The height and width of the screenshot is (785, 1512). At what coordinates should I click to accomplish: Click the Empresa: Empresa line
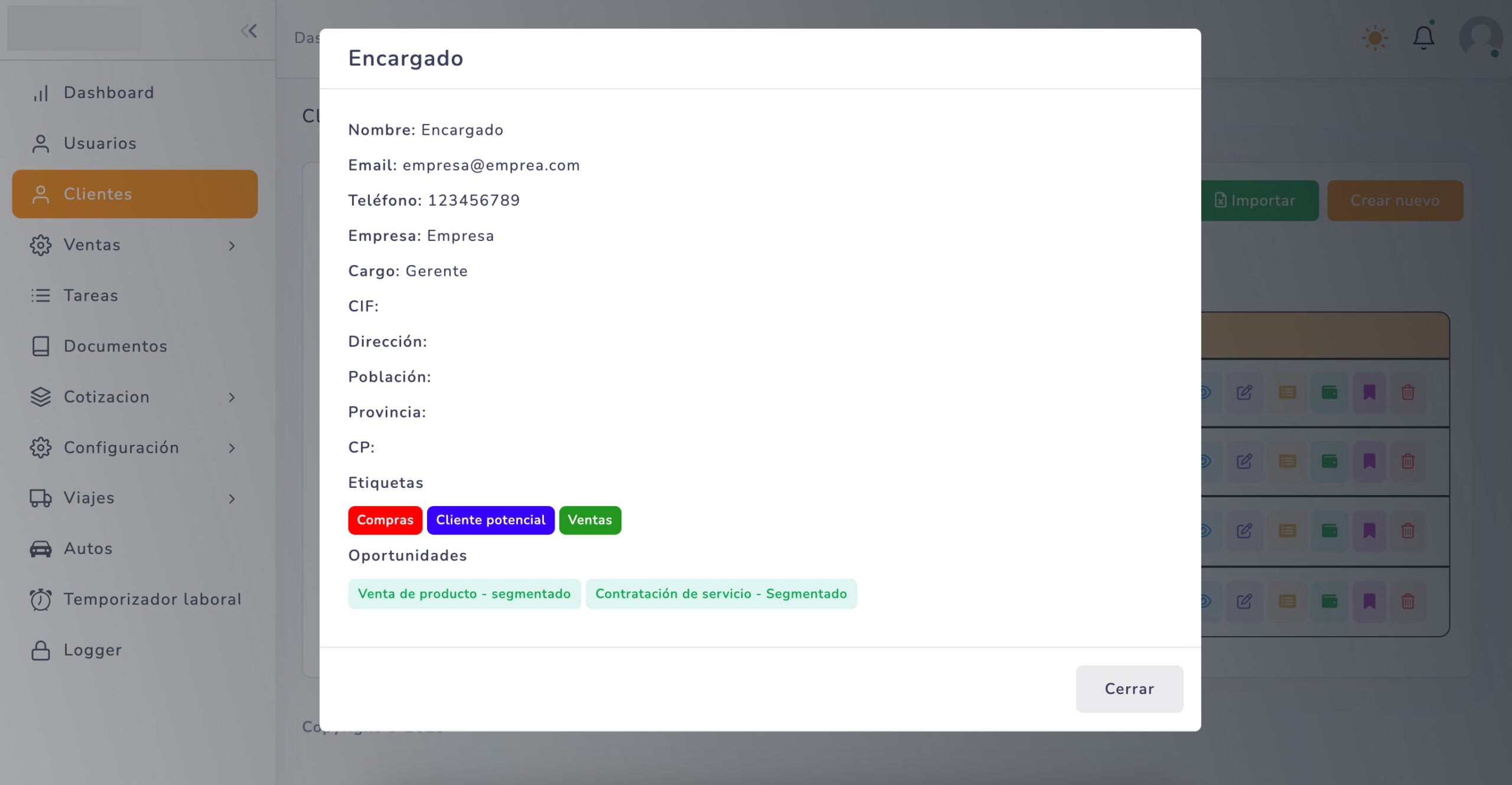[x=421, y=236]
